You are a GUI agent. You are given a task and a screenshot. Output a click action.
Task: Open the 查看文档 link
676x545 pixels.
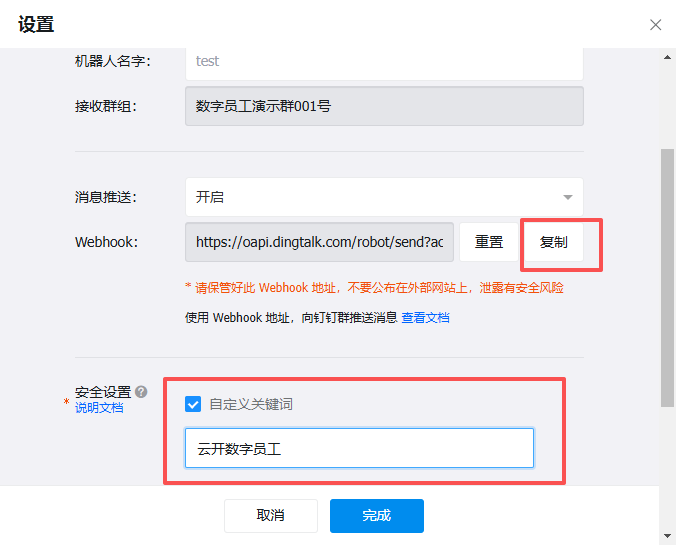425,318
